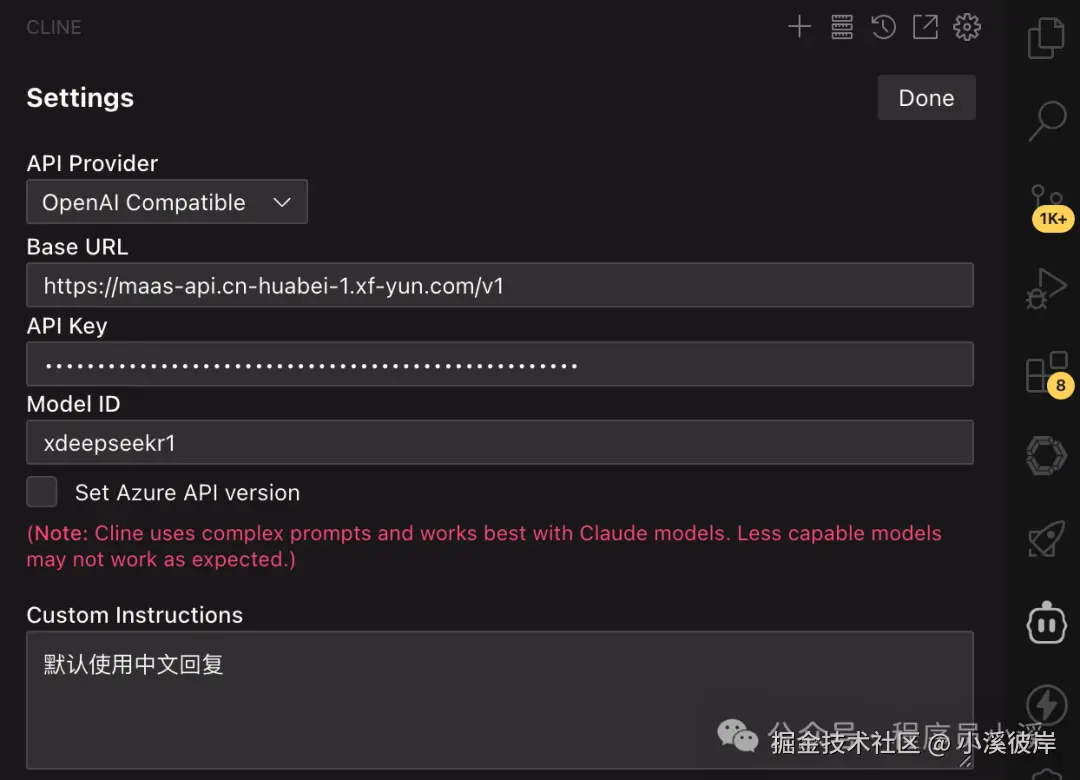This screenshot has width=1080, height=780.
Task: Open Explorer files icon in activity bar
Action: pyautogui.click(x=1046, y=39)
